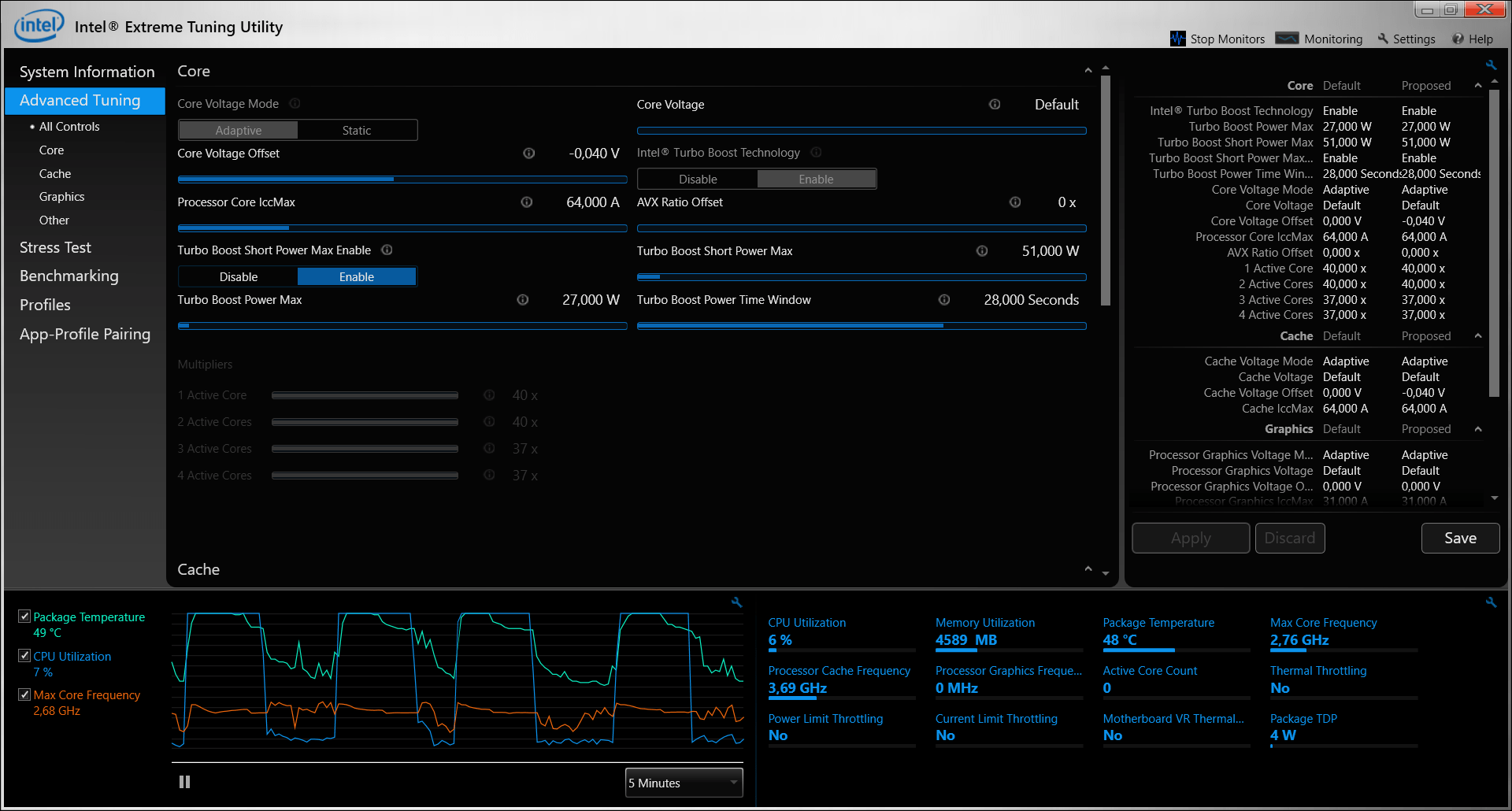The image size is (1512, 811).
Task: Open the 5 Minutes time range dropdown
Action: (683, 782)
